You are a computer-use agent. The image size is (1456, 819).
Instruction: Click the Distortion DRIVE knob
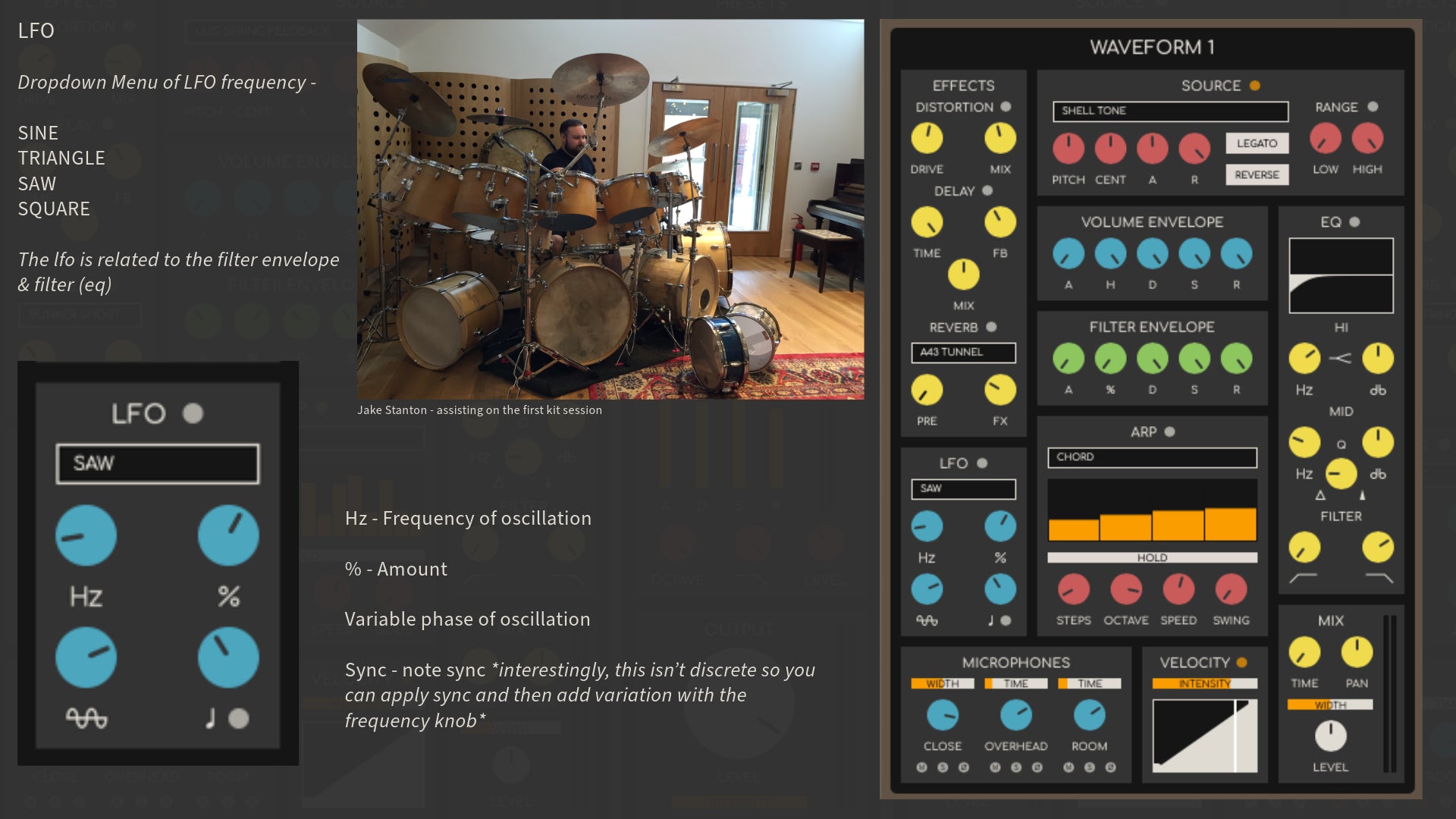click(927, 139)
